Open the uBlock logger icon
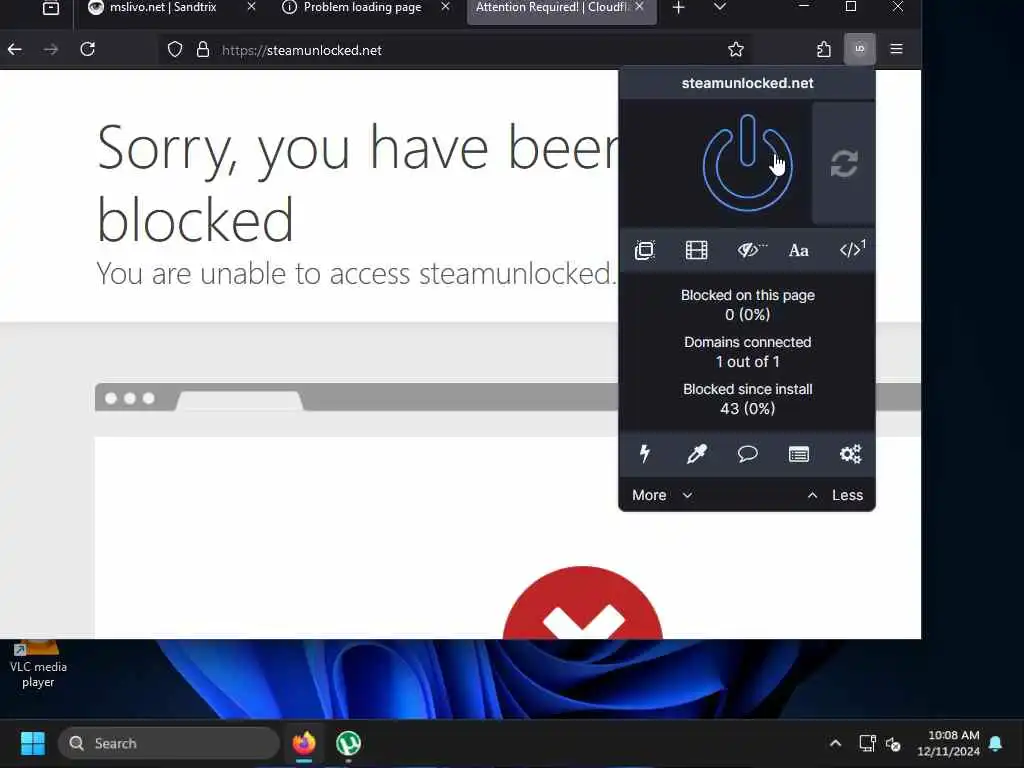This screenshot has width=1024, height=768. click(799, 454)
